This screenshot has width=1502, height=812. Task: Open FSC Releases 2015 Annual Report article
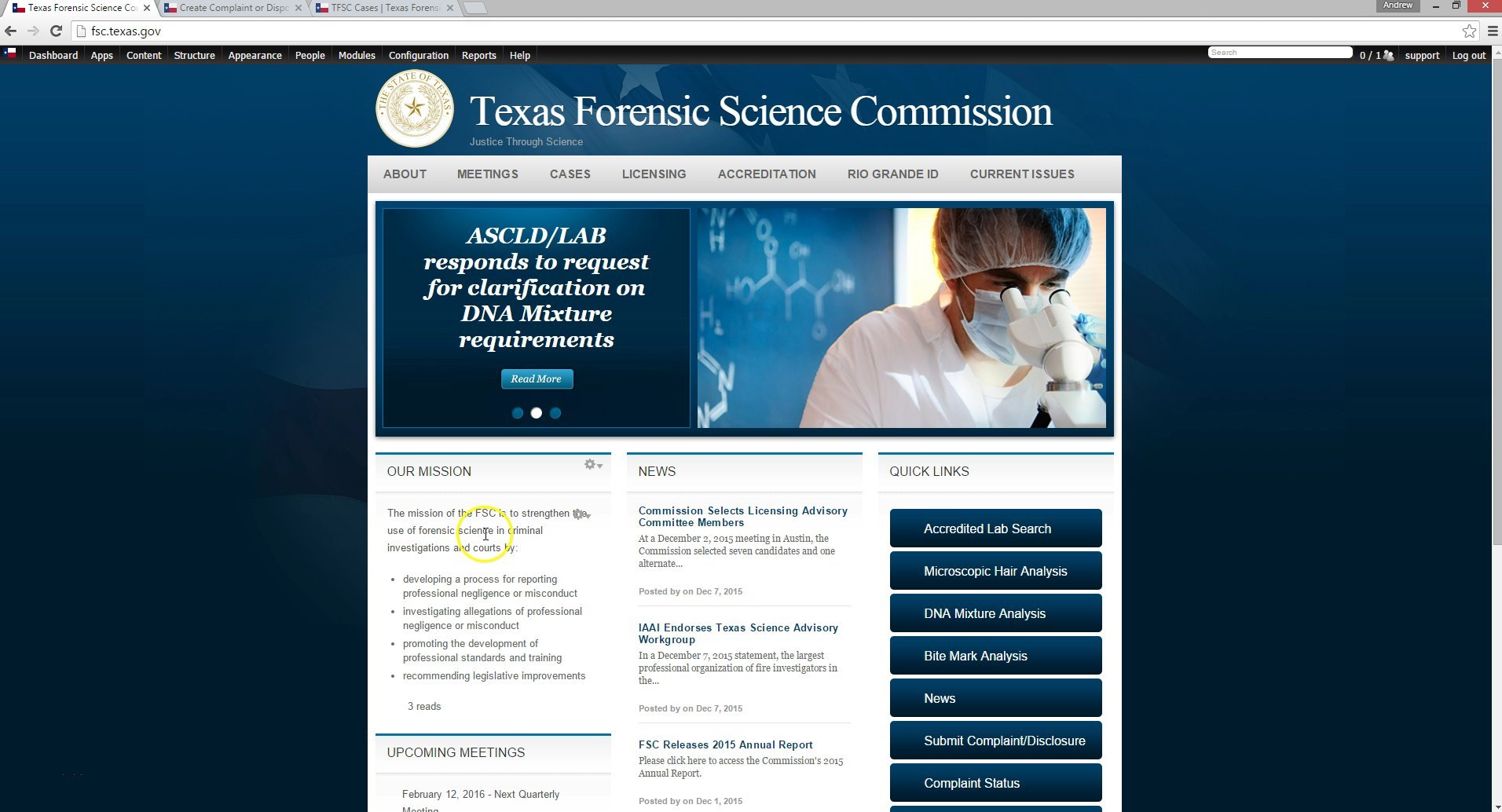coord(726,744)
